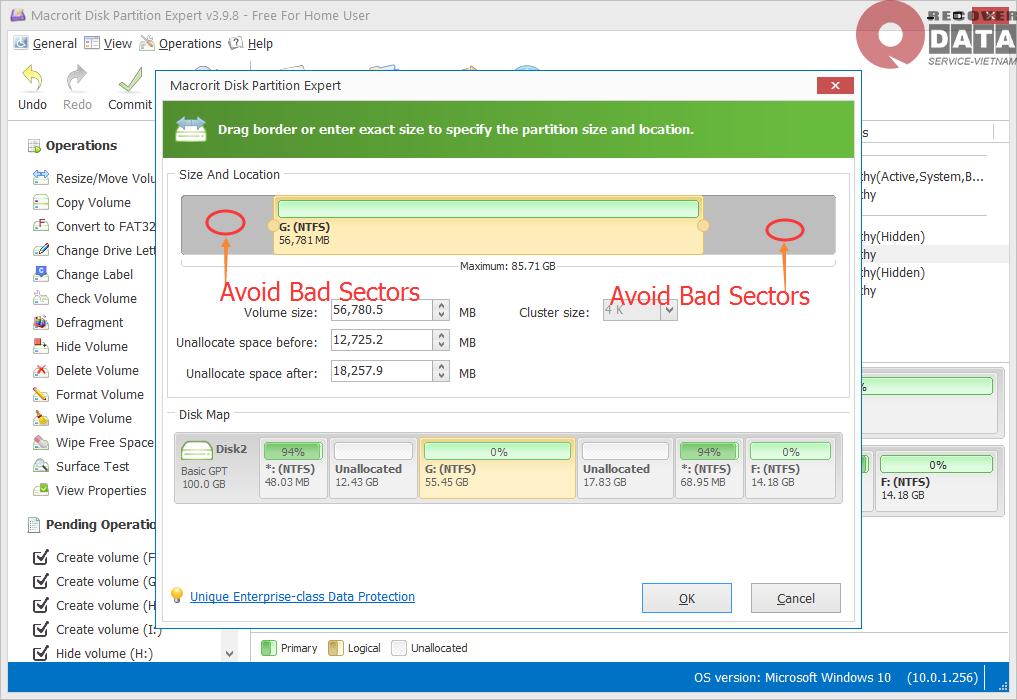The image size is (1017, 700).
Task: Click the Volume size input field
Action: tap(381, 310)
